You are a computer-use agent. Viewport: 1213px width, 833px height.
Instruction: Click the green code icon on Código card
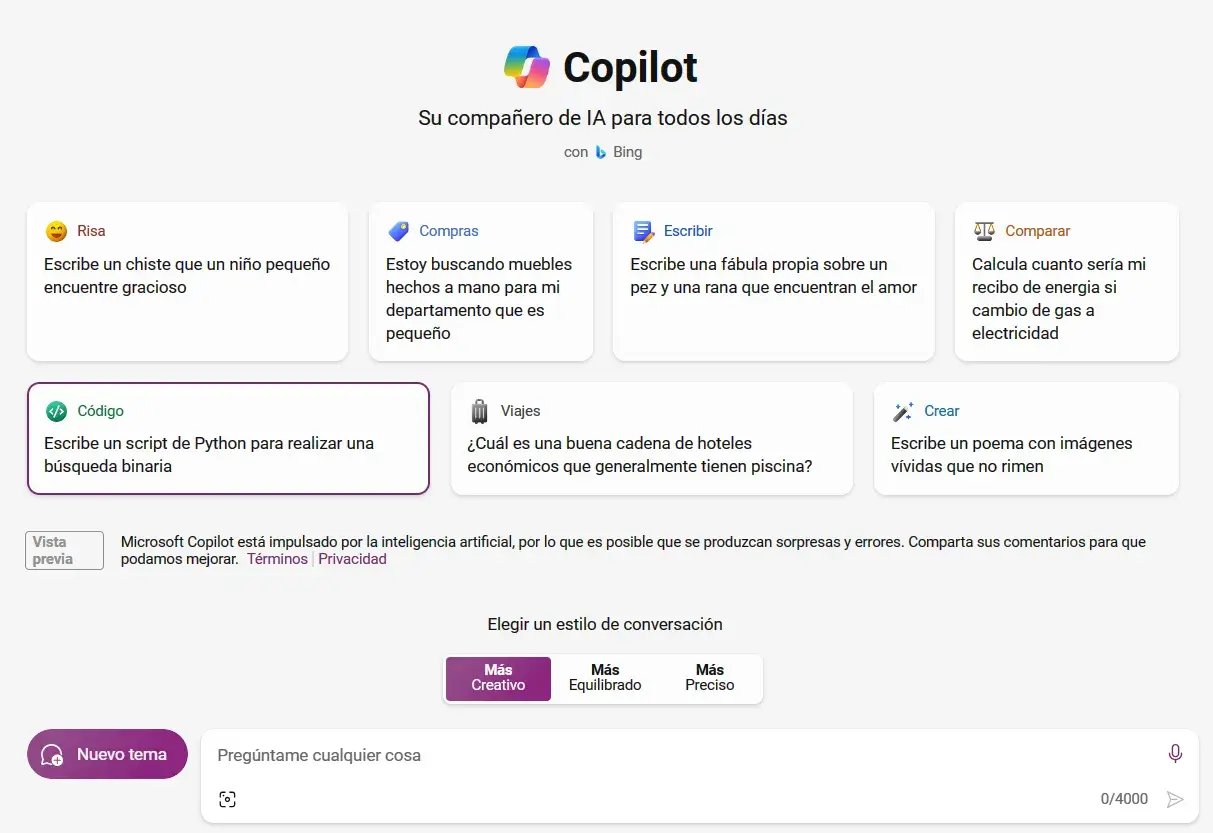click(x=56, y=411)
